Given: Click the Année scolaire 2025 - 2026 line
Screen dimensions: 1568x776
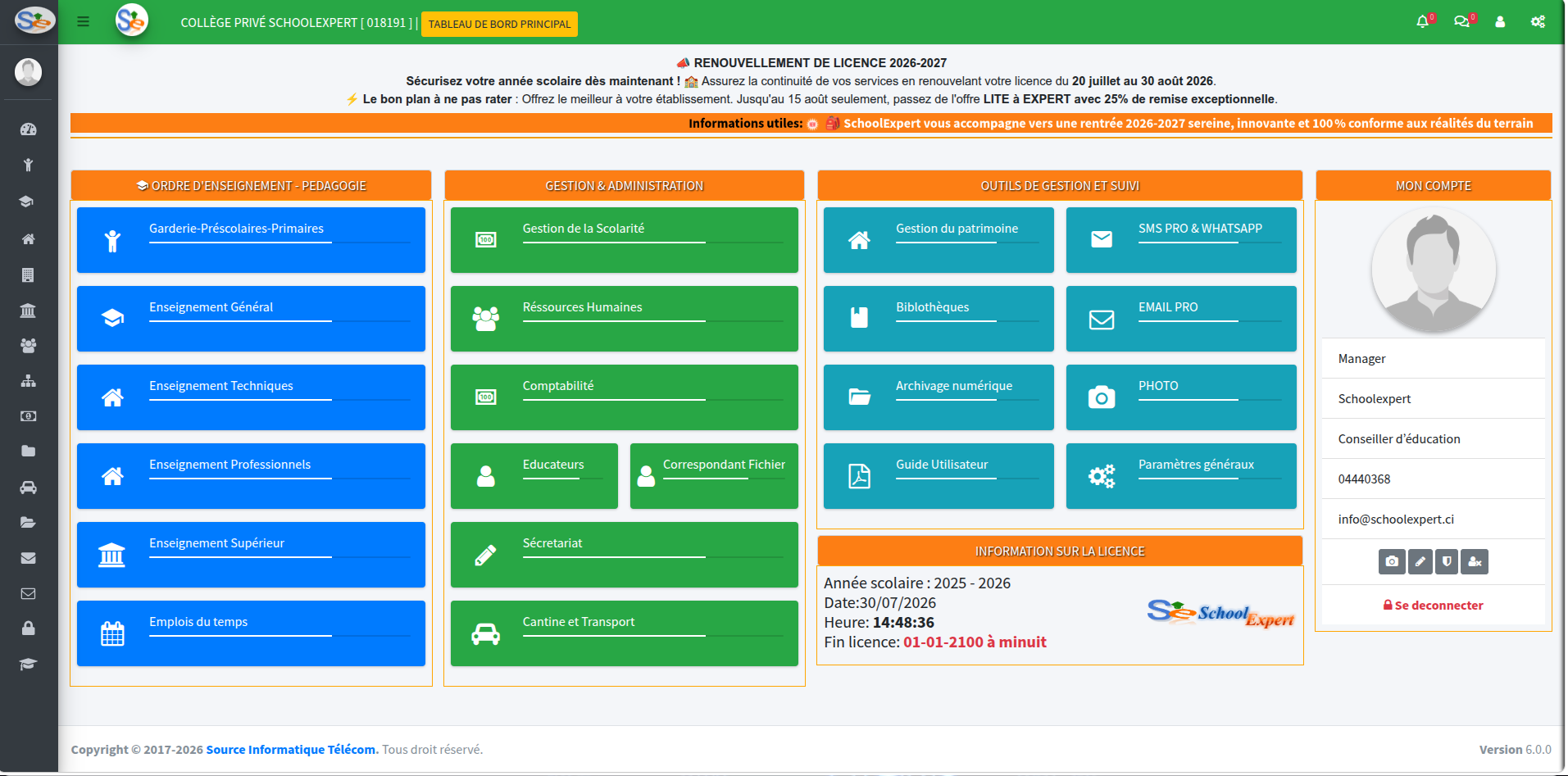Looking at the screenshot, I should (x=917, y=583).
